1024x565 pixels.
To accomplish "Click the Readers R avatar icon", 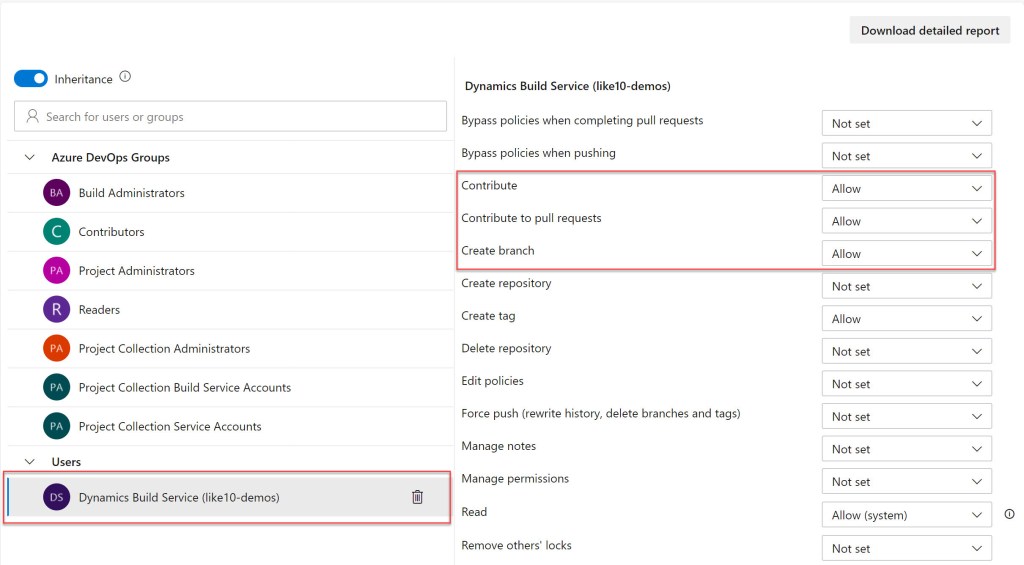I will 57,310.
